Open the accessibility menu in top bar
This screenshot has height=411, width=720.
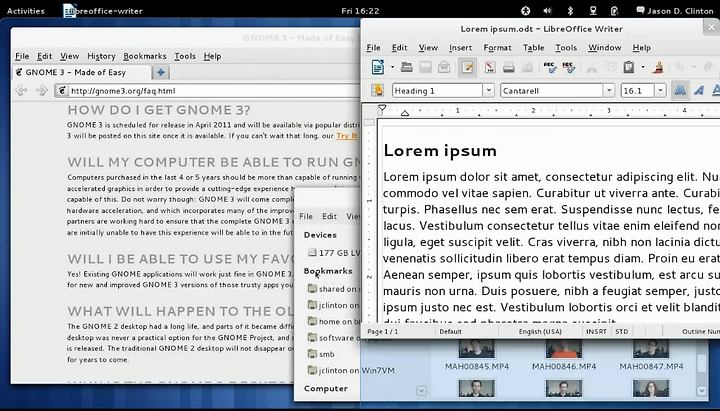pyautogui.click(x=525, y=11)
